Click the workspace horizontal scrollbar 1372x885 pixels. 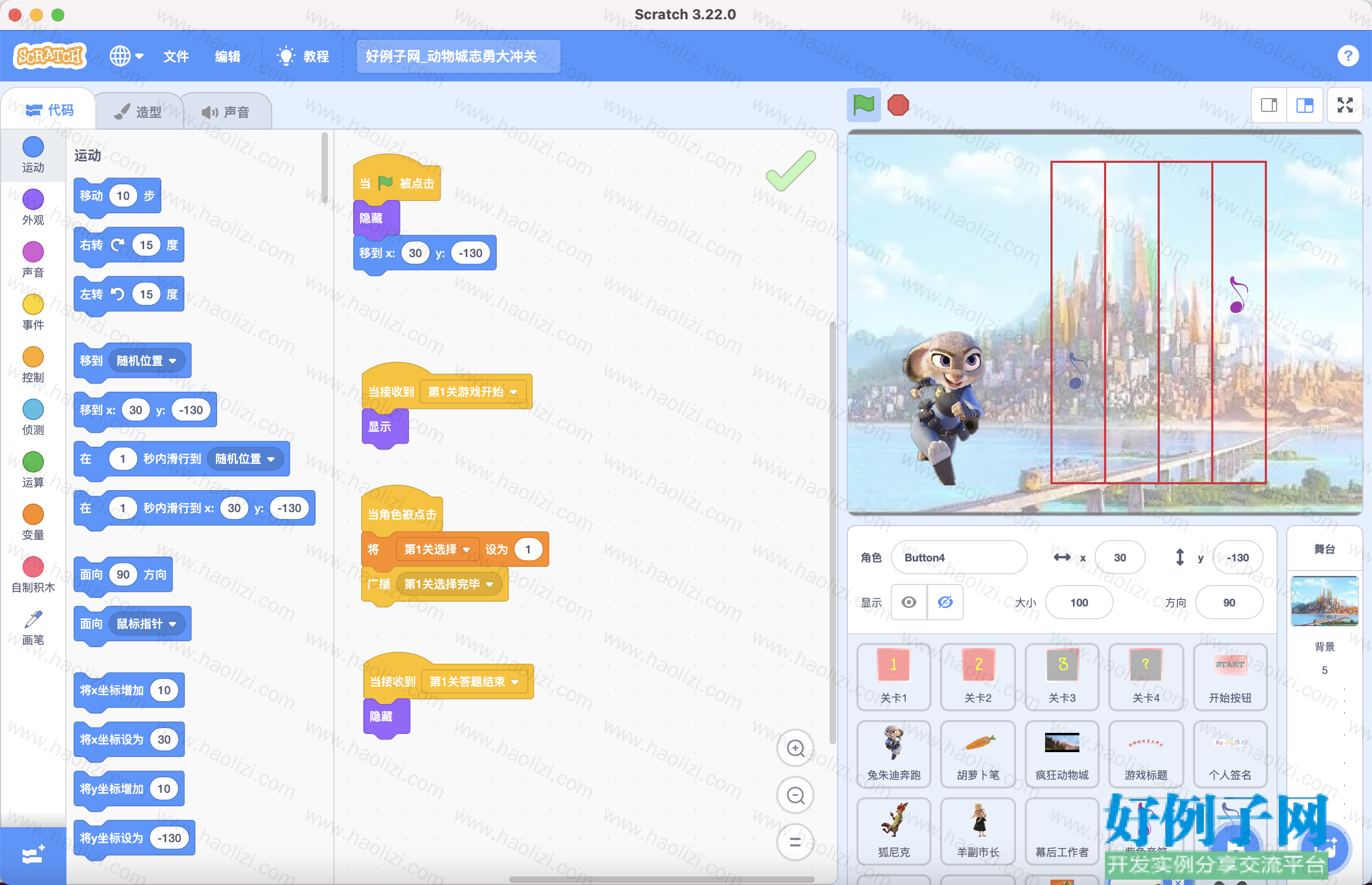coord(661,879)
